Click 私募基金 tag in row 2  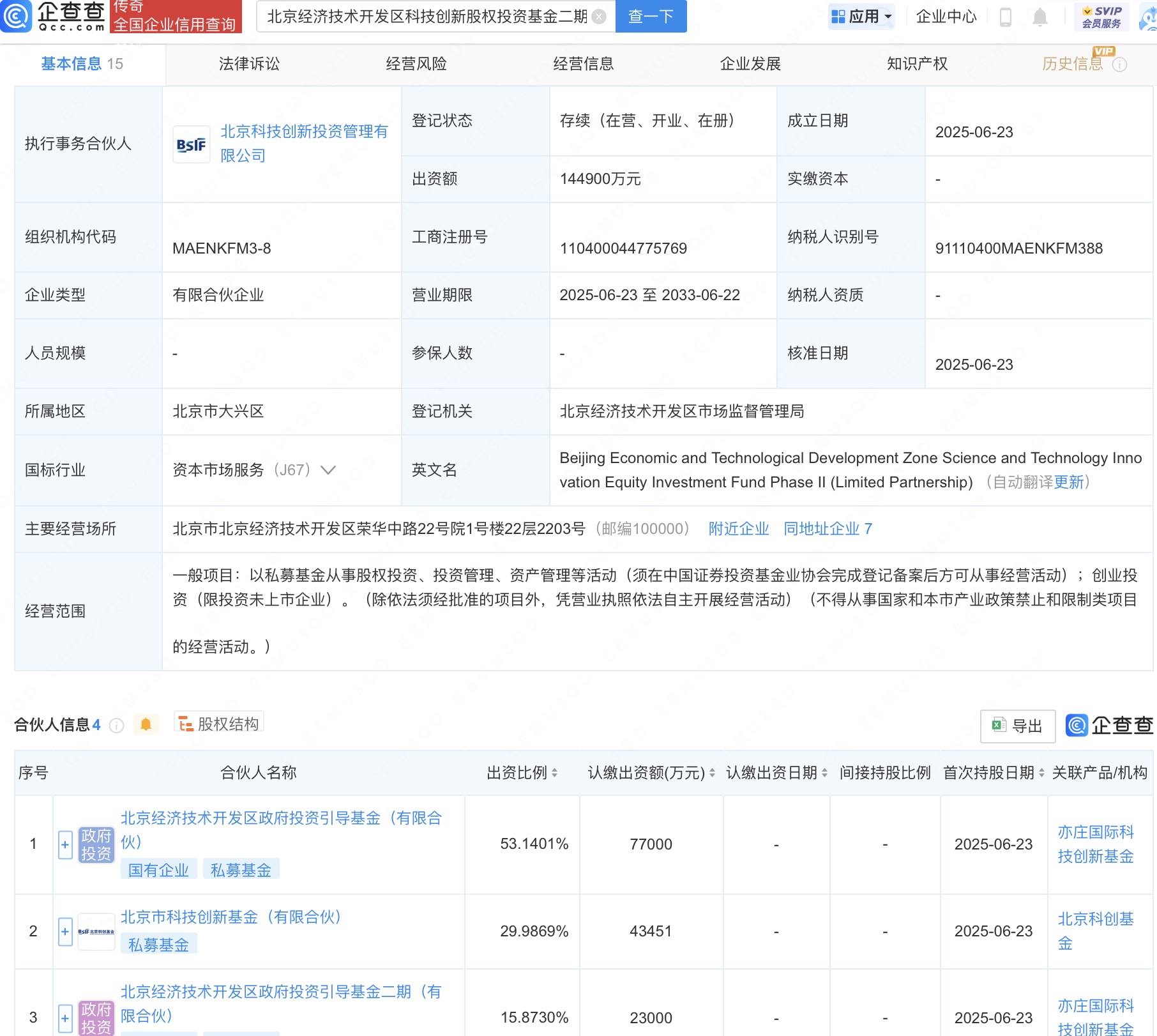pos(158,945)
